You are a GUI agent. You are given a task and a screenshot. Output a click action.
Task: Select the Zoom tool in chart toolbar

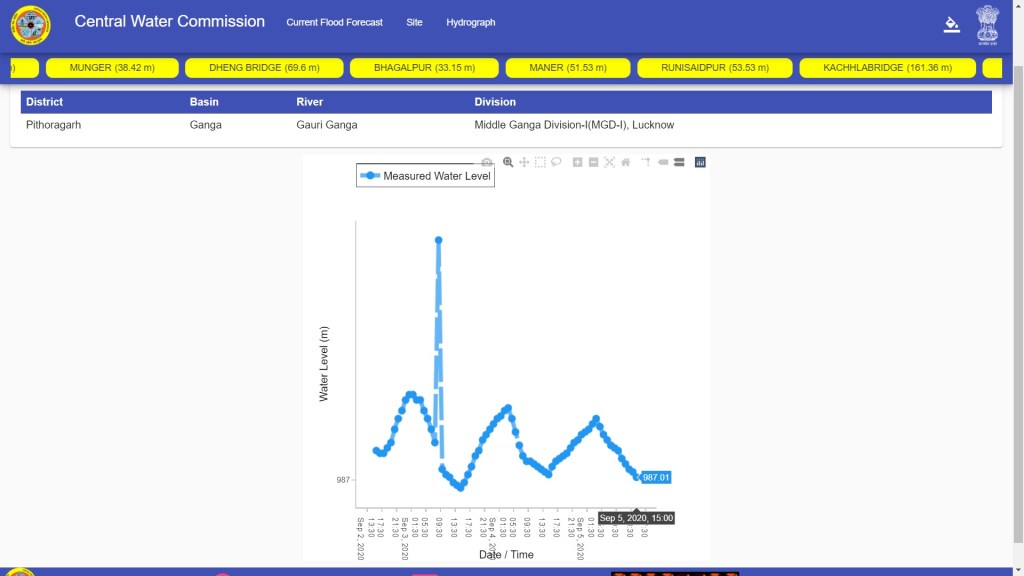coord(508,162)
